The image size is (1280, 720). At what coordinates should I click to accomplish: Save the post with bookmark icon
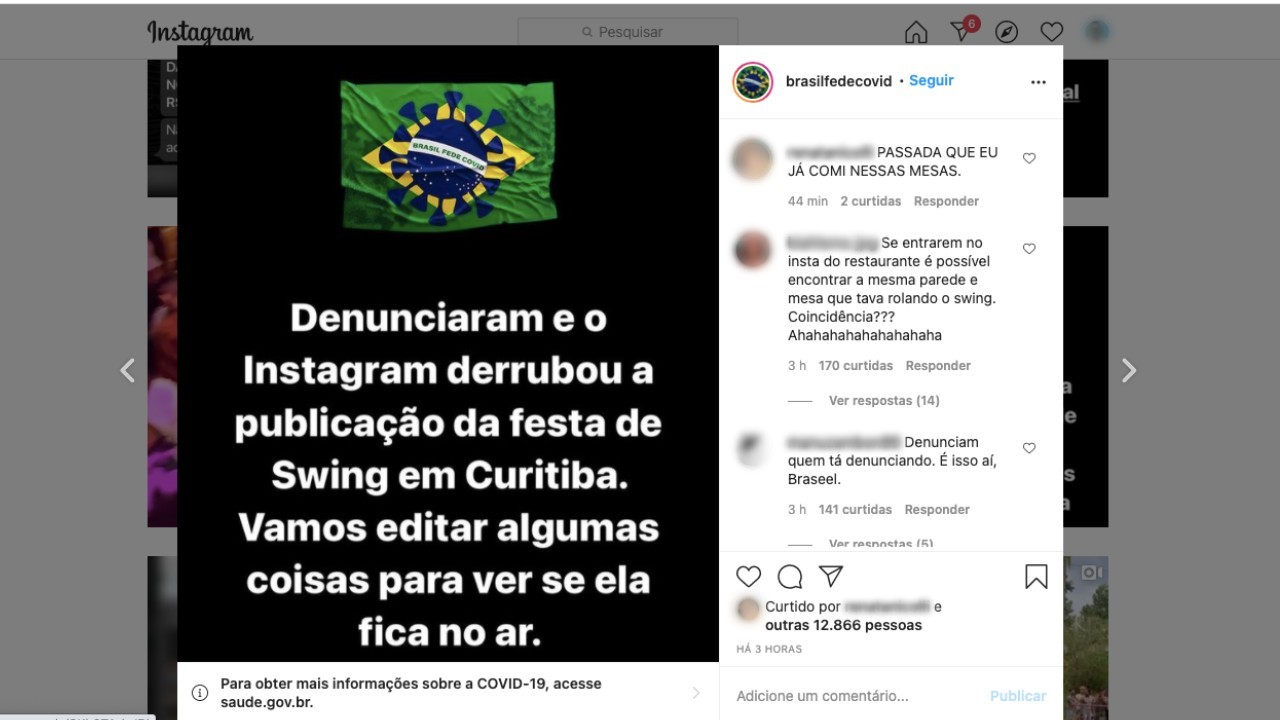(x=1036, y=576)
